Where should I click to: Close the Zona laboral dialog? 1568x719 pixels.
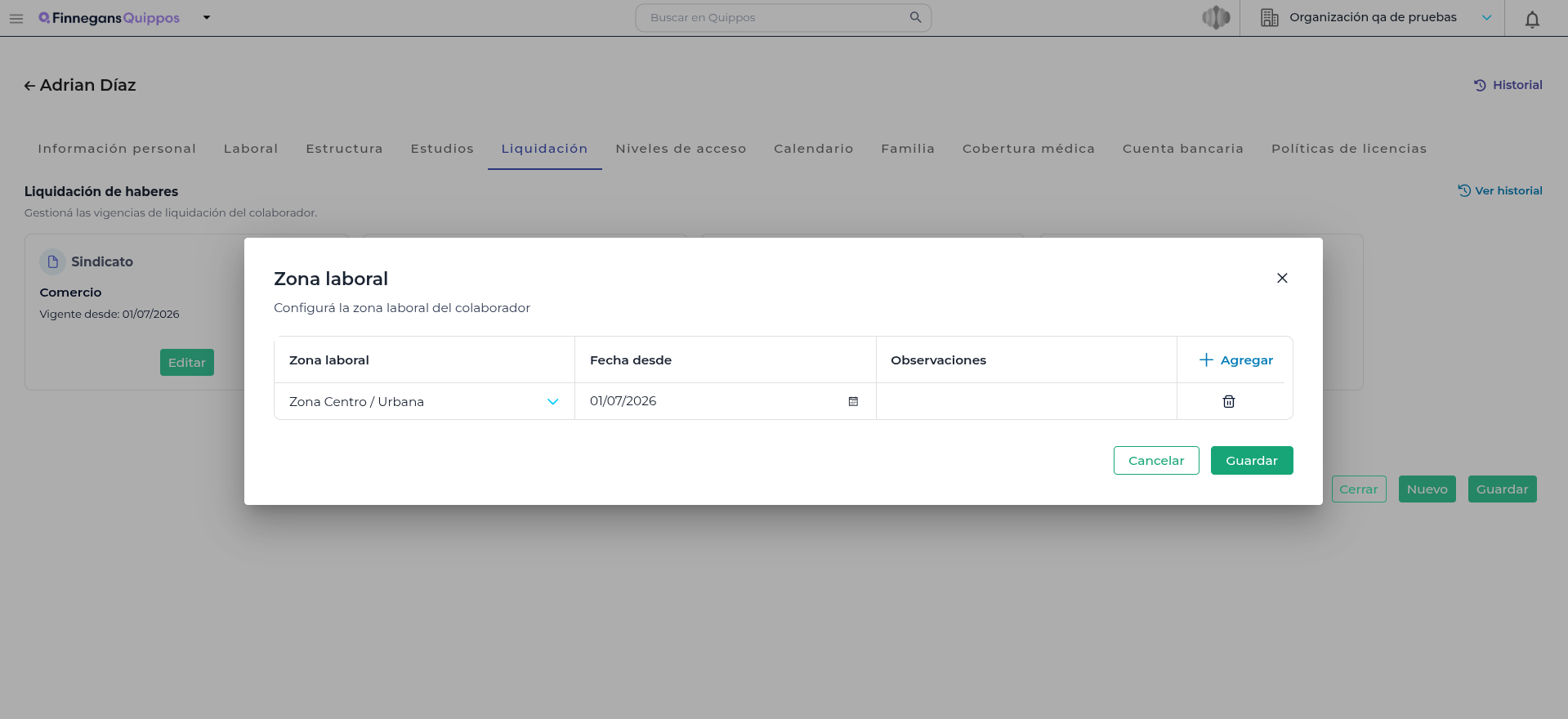coord(1282,279)
